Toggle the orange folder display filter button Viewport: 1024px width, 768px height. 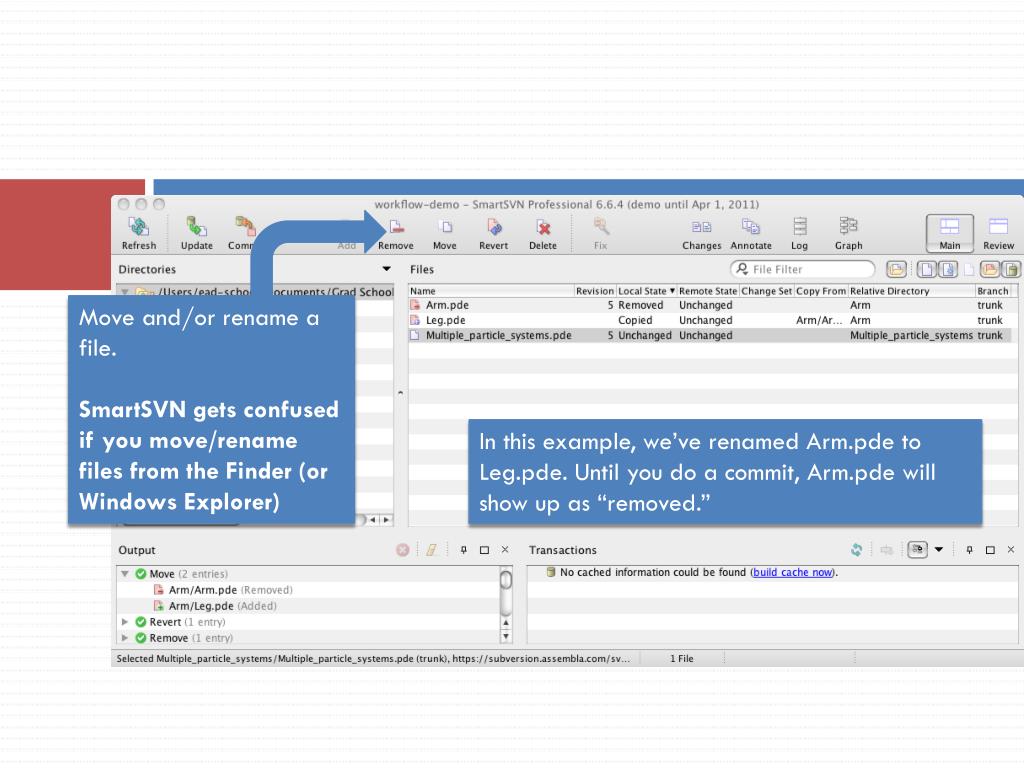990,269
